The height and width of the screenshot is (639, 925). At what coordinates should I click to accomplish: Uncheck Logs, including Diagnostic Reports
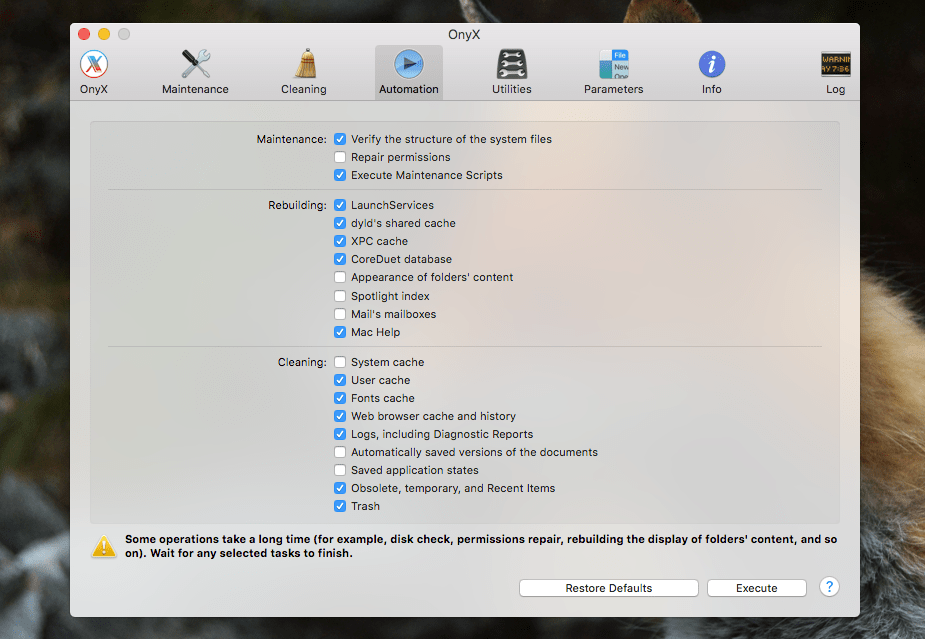click(x=340, y=434)
